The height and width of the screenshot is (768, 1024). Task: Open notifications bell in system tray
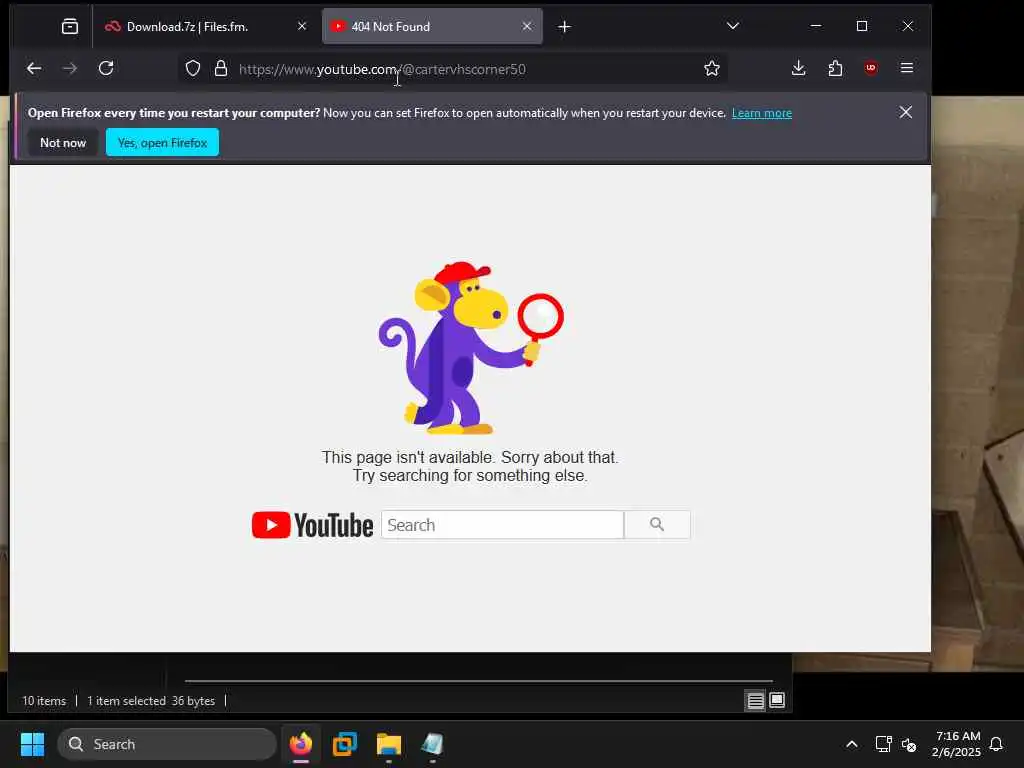pyautogui.click(x=996, y=744)
